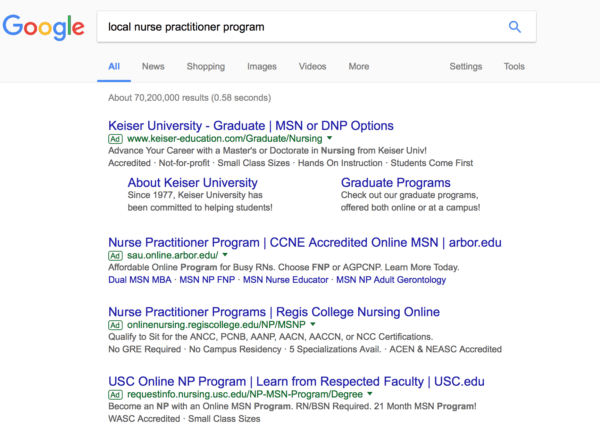Click the blue search magnifier icon

coord(515,27)
